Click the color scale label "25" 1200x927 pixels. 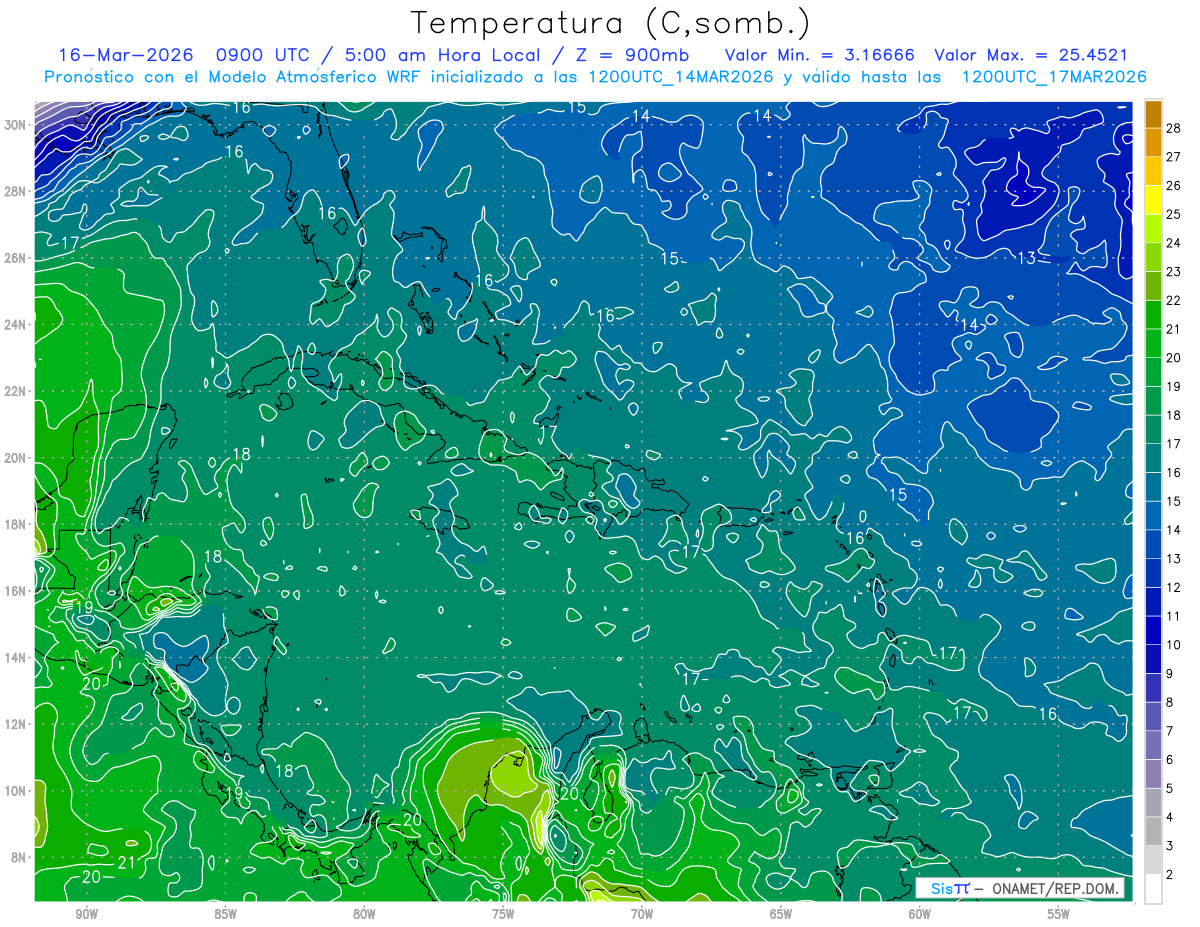coord(1174,214)
